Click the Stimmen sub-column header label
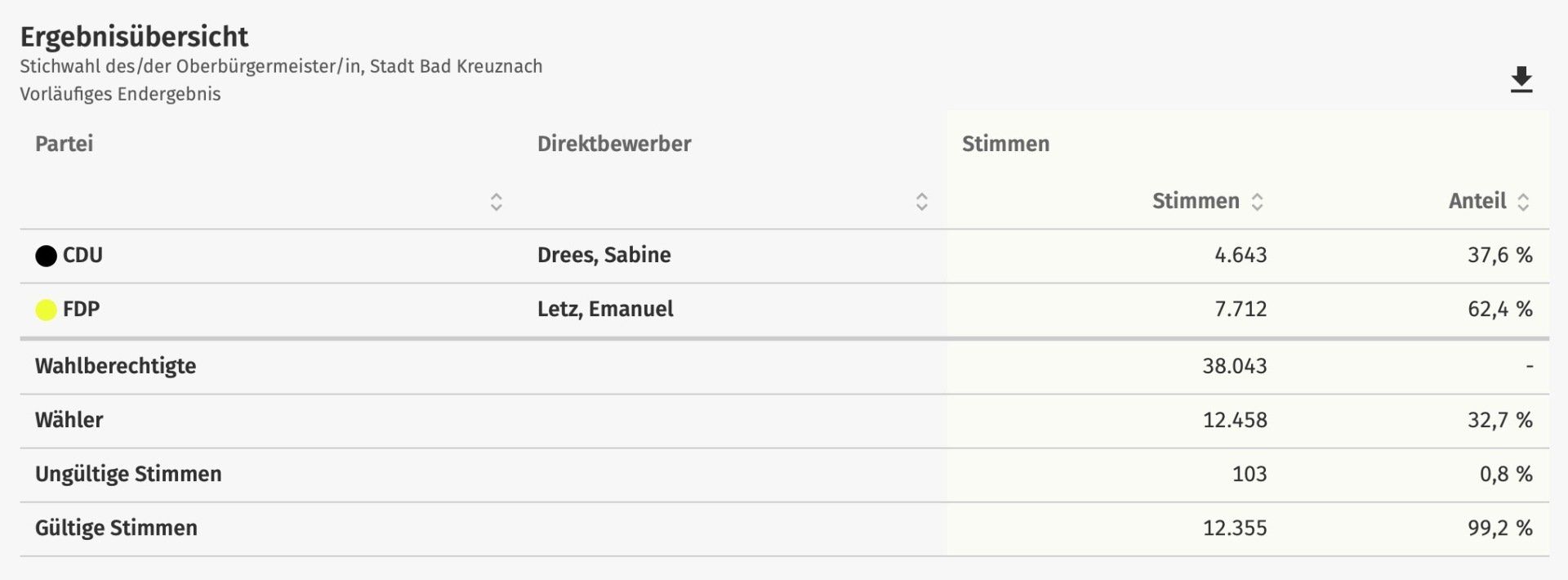The height and width of the screenshot is (580, 1568). (1195, 201)
